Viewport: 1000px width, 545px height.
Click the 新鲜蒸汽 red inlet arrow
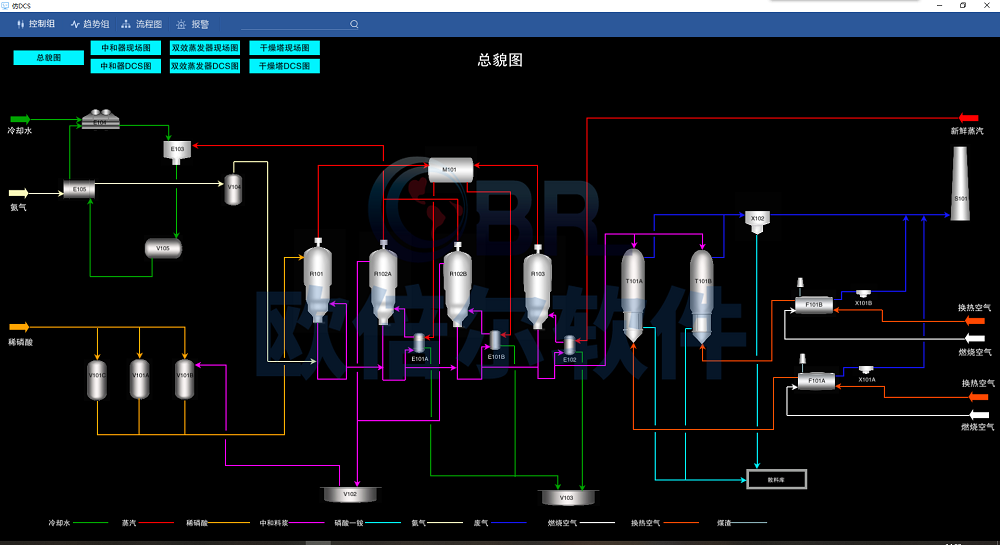(x=968, y=118)
